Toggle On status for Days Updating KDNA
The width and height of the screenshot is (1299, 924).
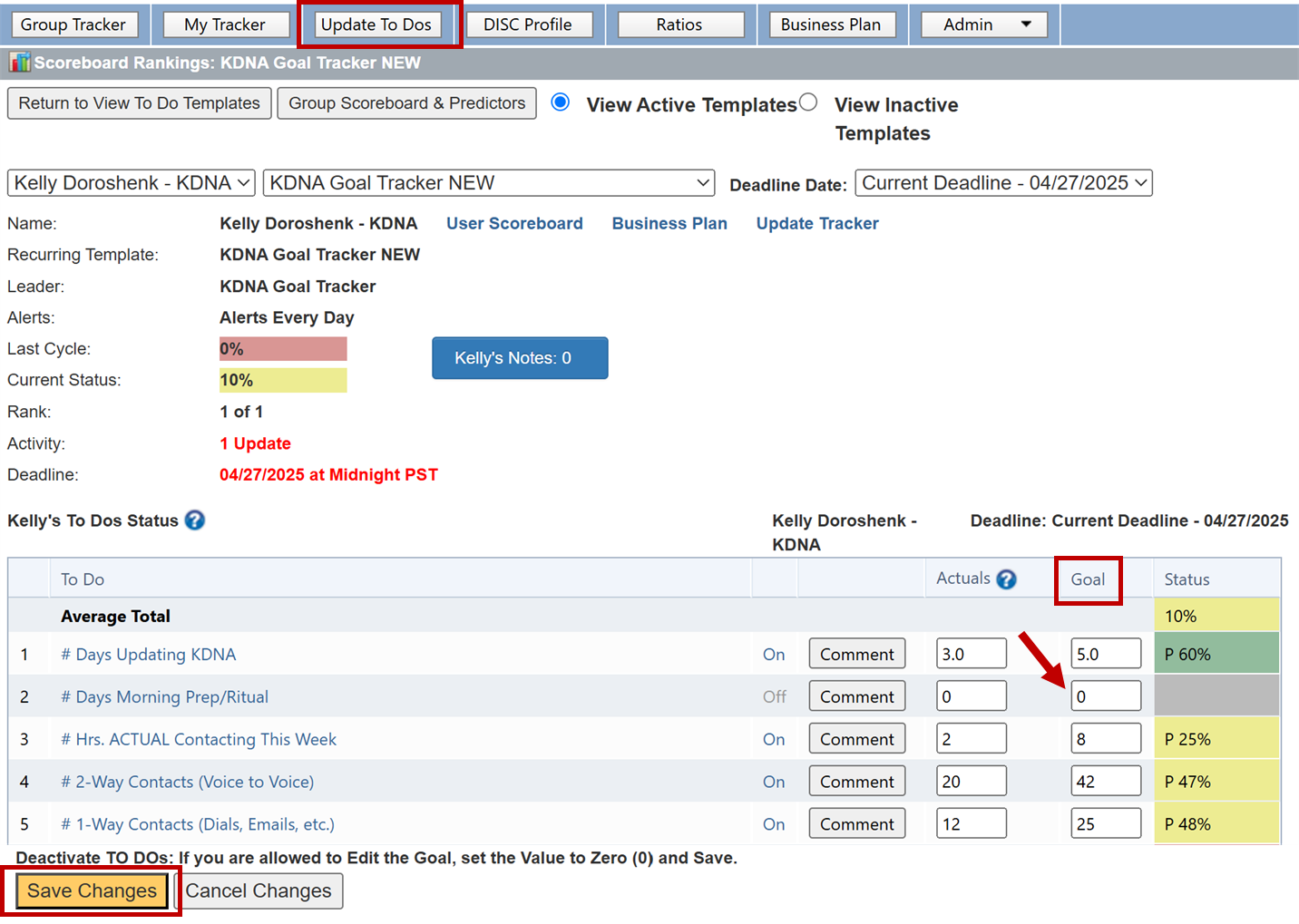[x=774, y=655]
